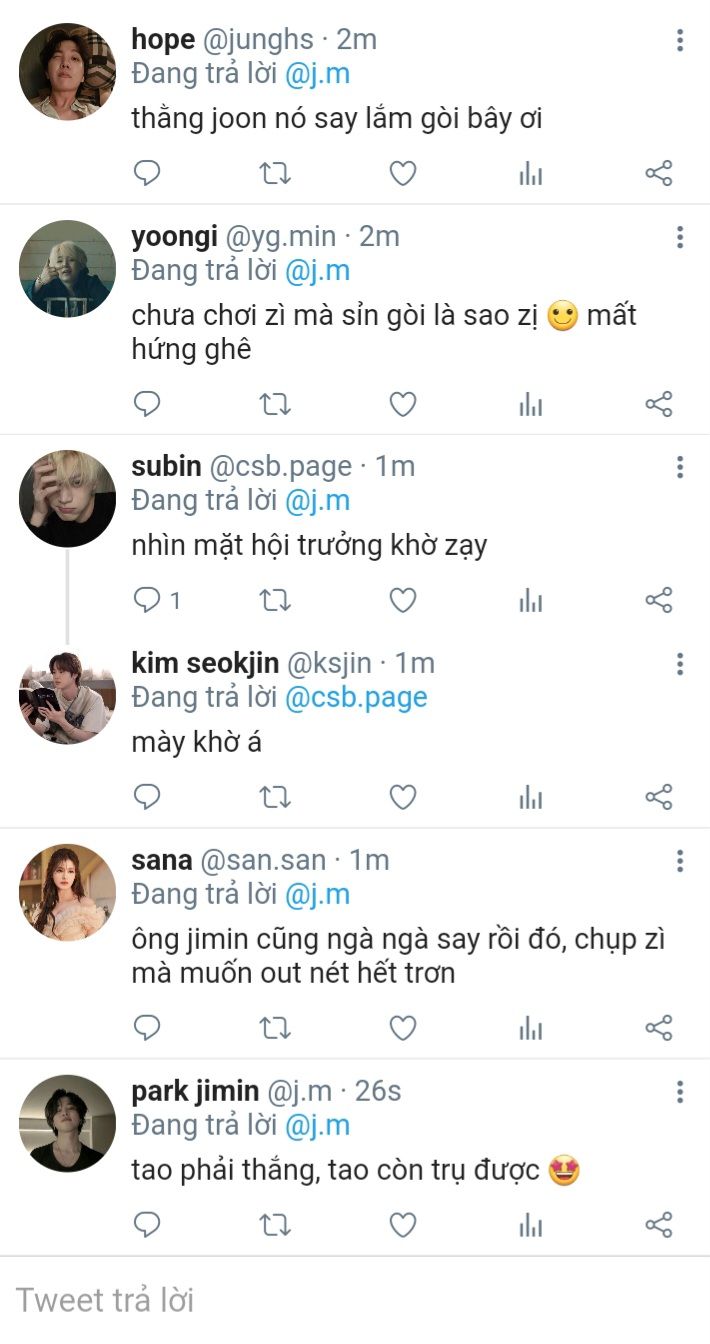Share hope's tweet
710x1344 pixels.
coord(658,174)
